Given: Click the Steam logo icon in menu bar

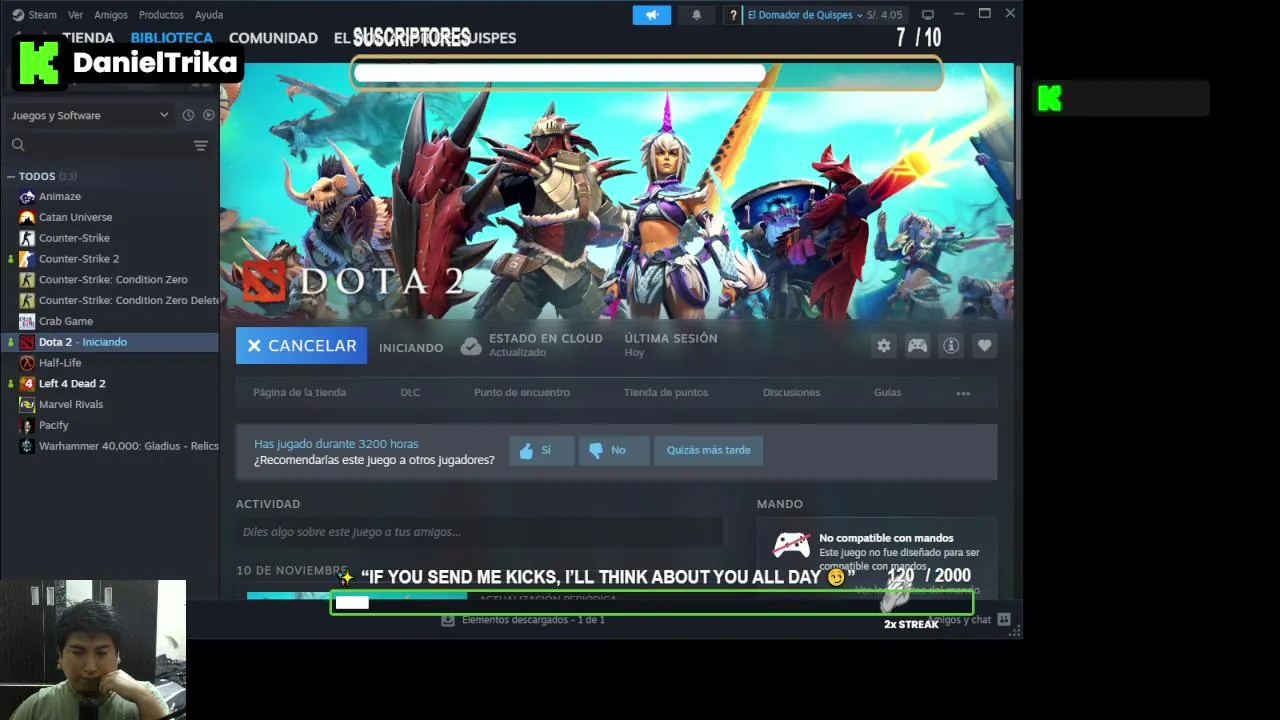Looking at the screenshot, I should coord(17,15).
